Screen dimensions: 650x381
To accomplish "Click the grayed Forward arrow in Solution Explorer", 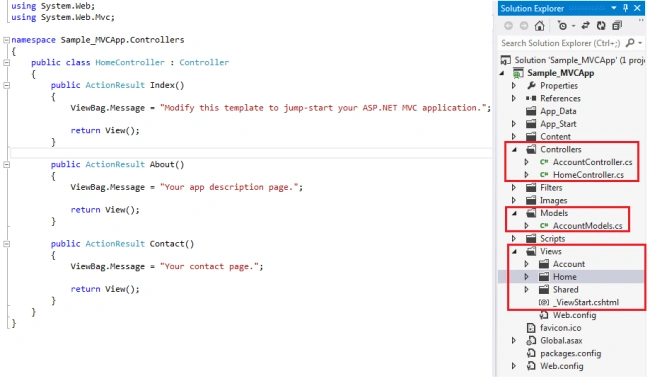I will 524,26.
